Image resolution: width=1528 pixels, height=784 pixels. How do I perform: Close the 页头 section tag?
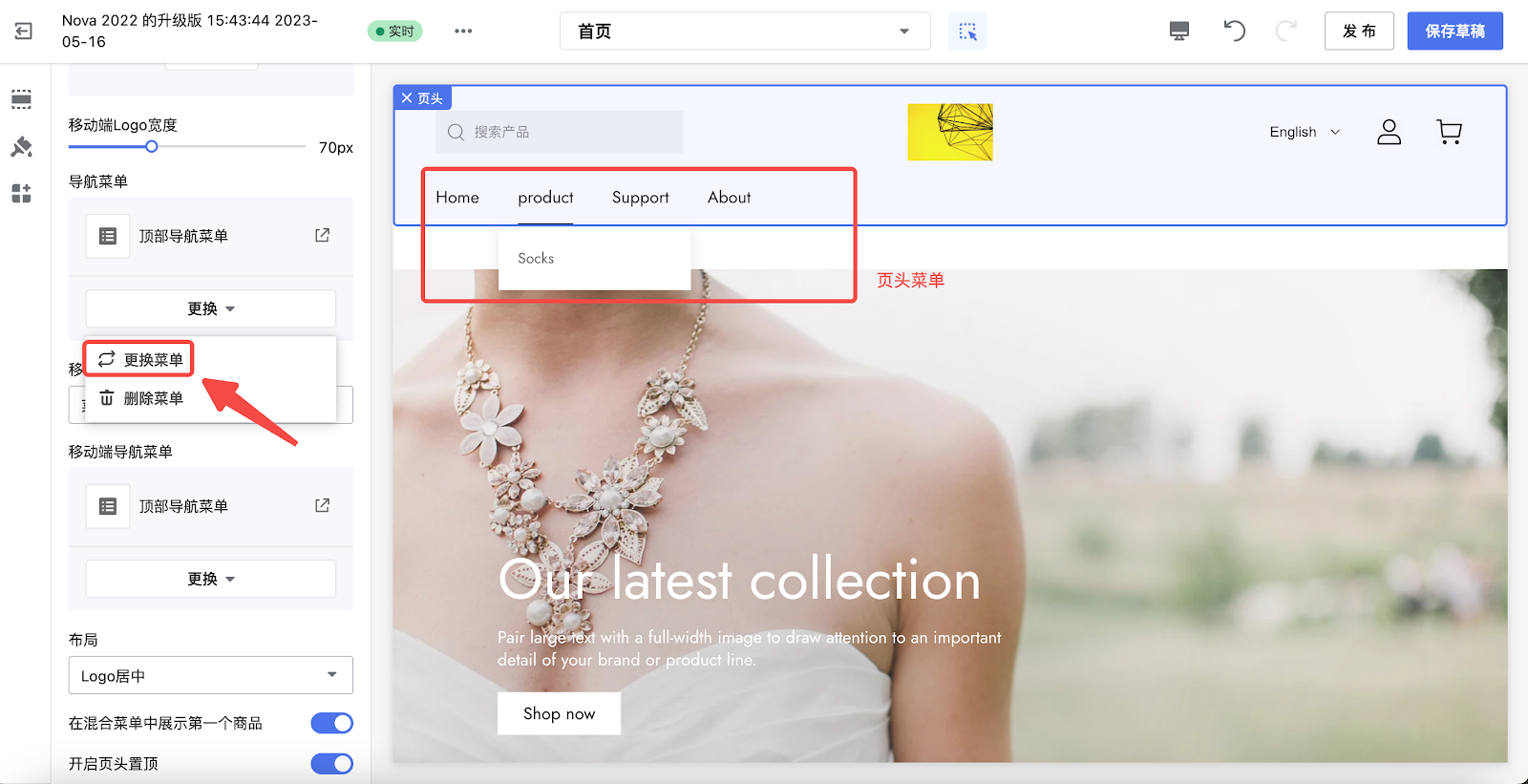[x=407, y=98]
